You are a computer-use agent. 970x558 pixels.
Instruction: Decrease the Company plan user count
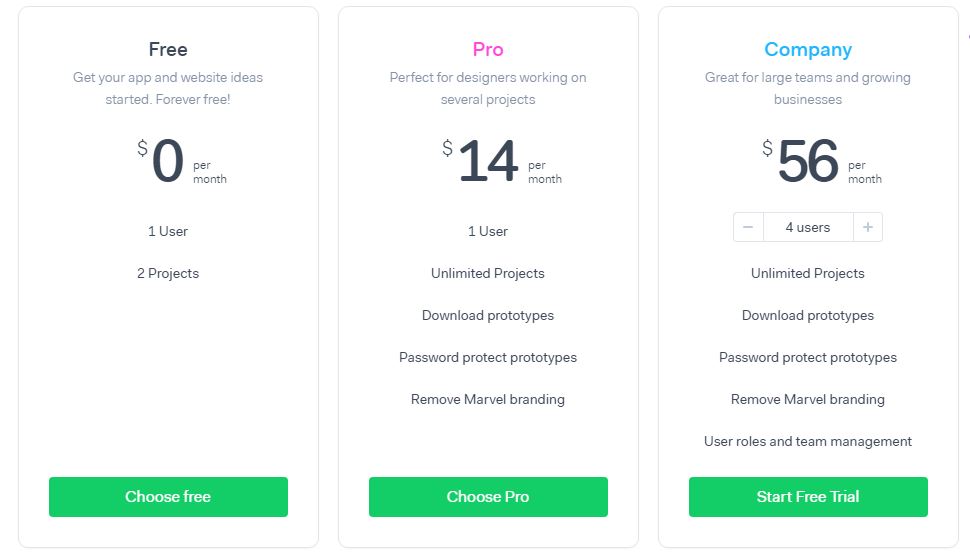748,227
